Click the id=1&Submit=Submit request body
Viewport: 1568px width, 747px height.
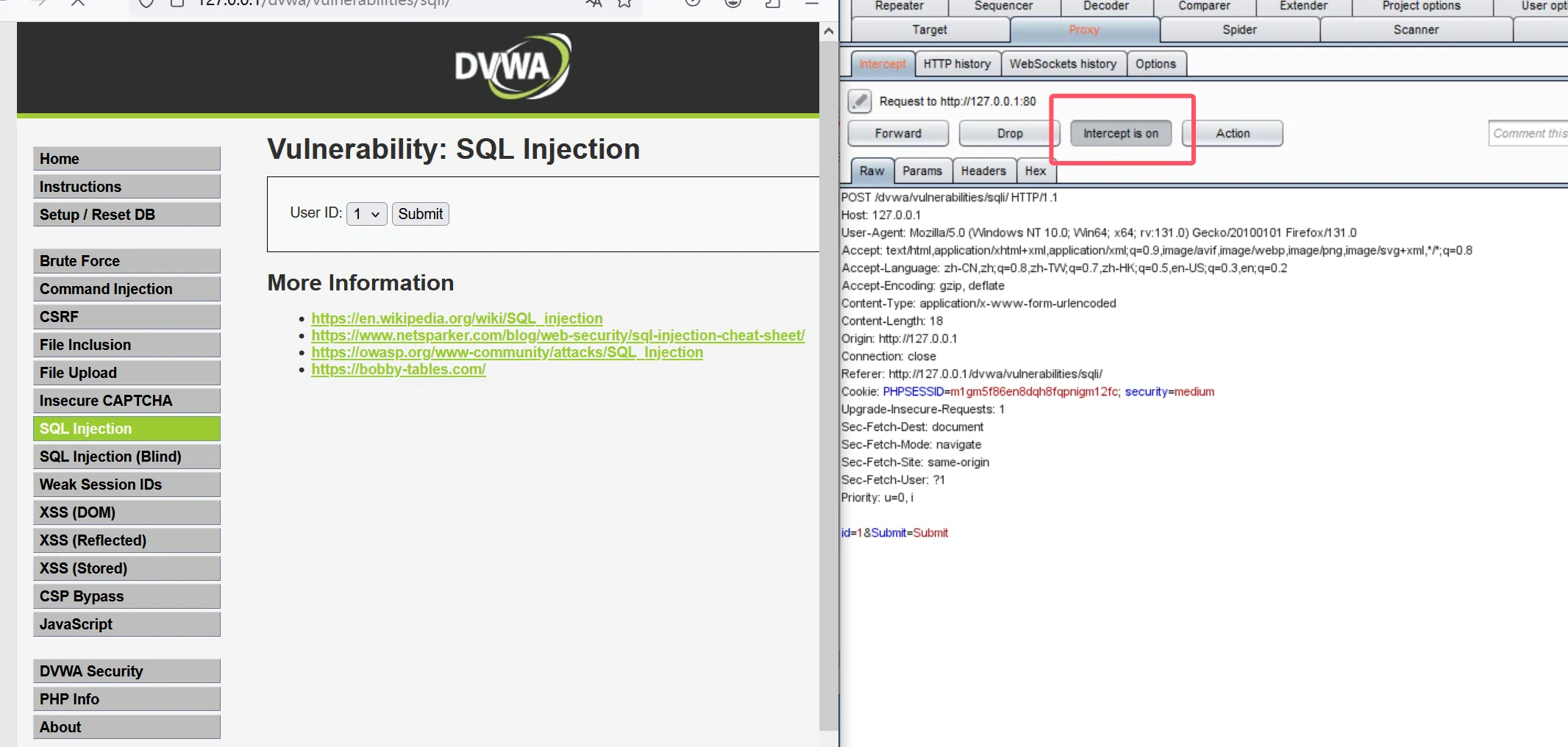click(x=894, y=532)
